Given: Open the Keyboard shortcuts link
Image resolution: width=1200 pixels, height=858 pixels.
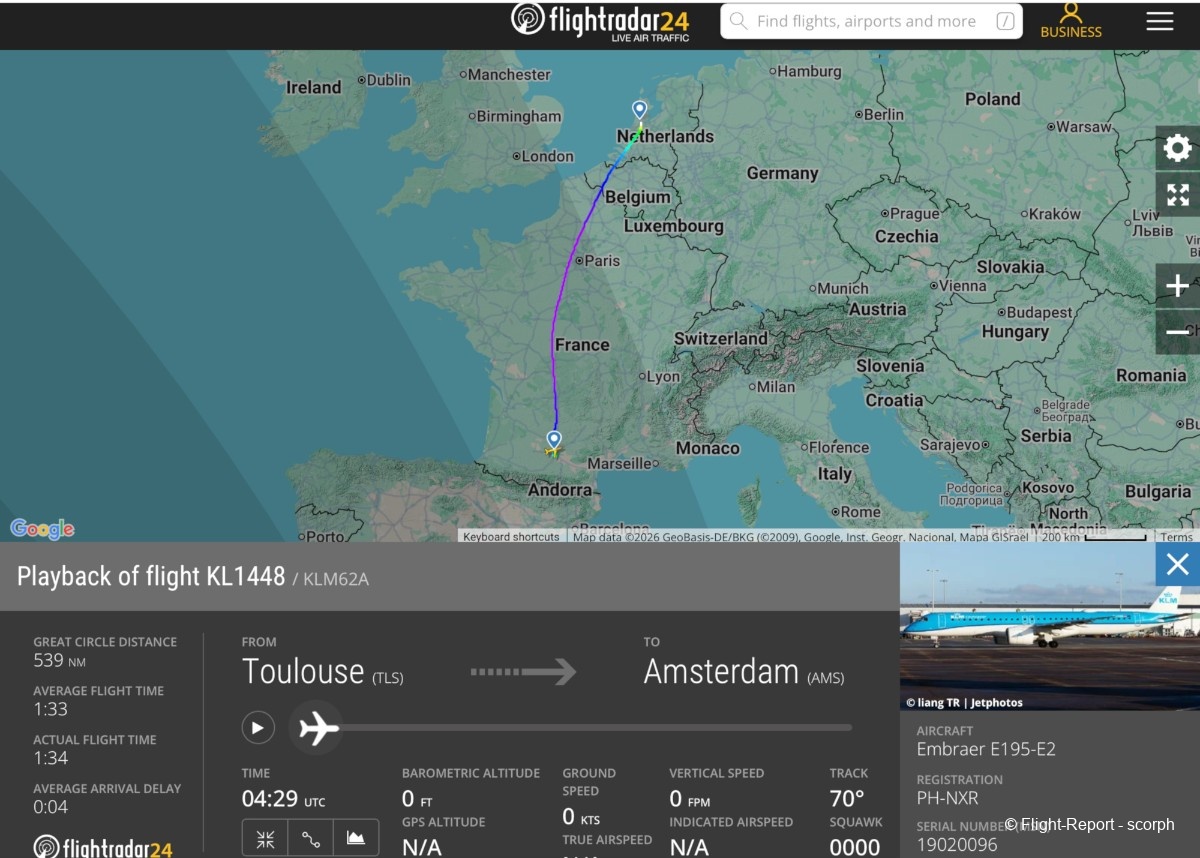Looking at the screenshot, I should [511, 537].
